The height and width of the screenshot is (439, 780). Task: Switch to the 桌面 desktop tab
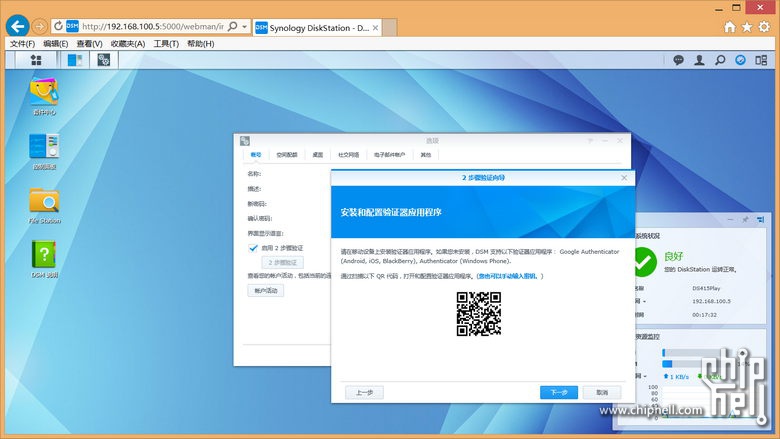click(x=318, y=155)
